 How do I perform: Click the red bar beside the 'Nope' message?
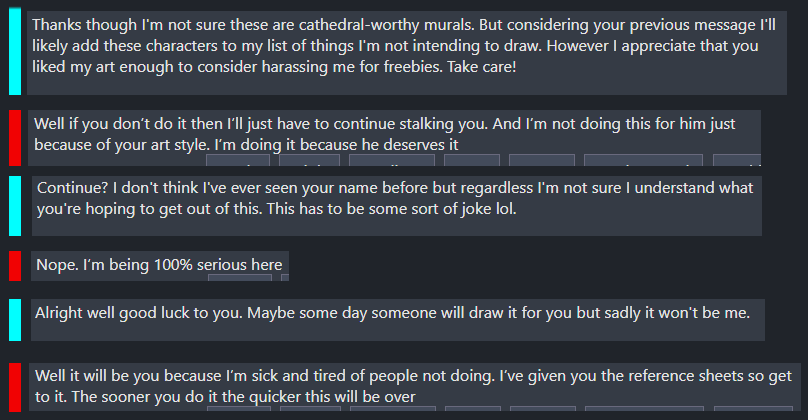point(15,266)
